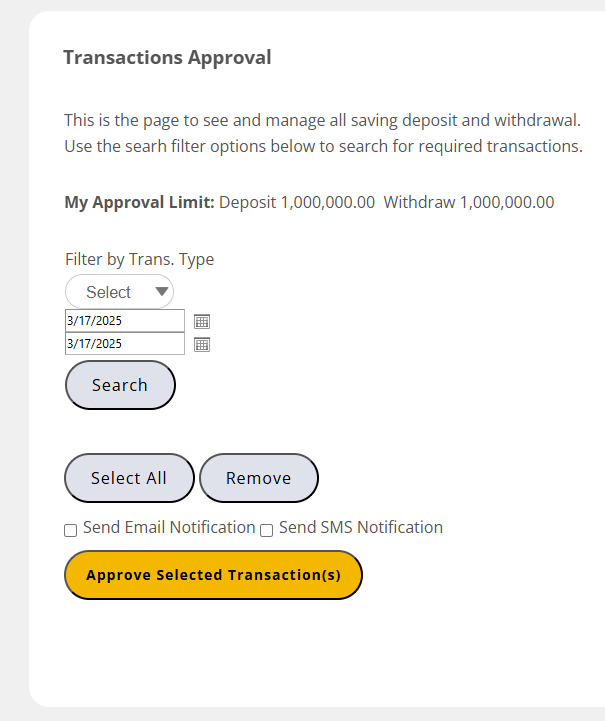Click the Send SMS Notification label text
605x721 pixels.
point(360,527)
